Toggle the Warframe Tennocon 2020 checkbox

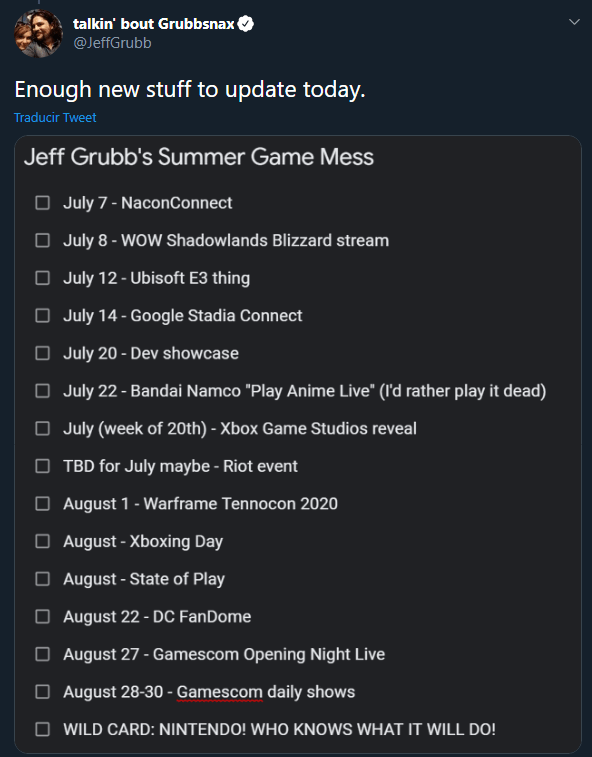(x=42, y=504)
